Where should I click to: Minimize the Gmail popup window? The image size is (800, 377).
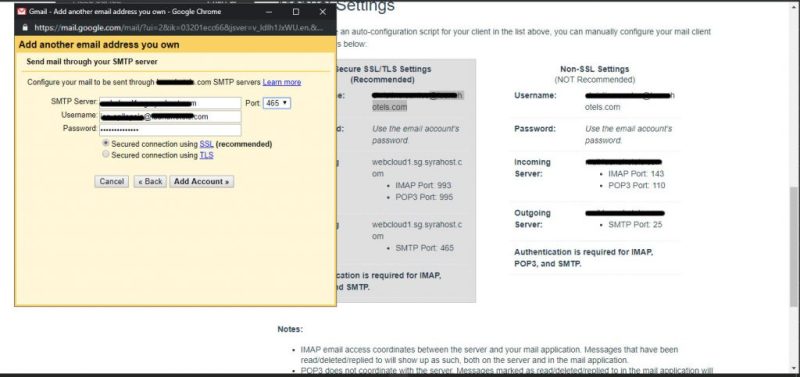tap(269, 11)
